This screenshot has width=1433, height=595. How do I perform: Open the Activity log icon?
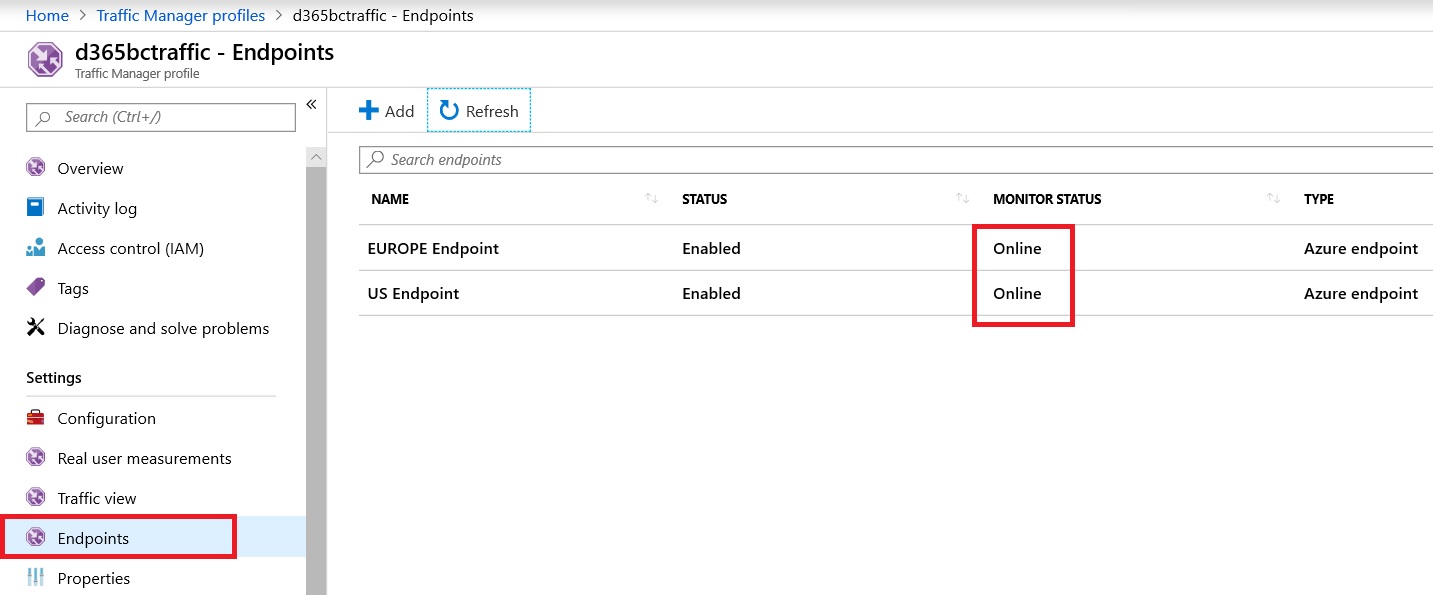point(36,208)
